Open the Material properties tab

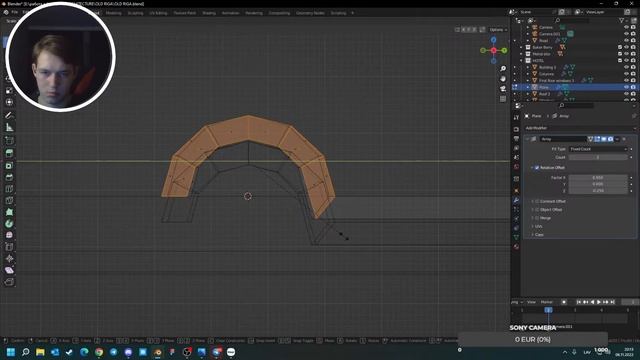point(516,247)
